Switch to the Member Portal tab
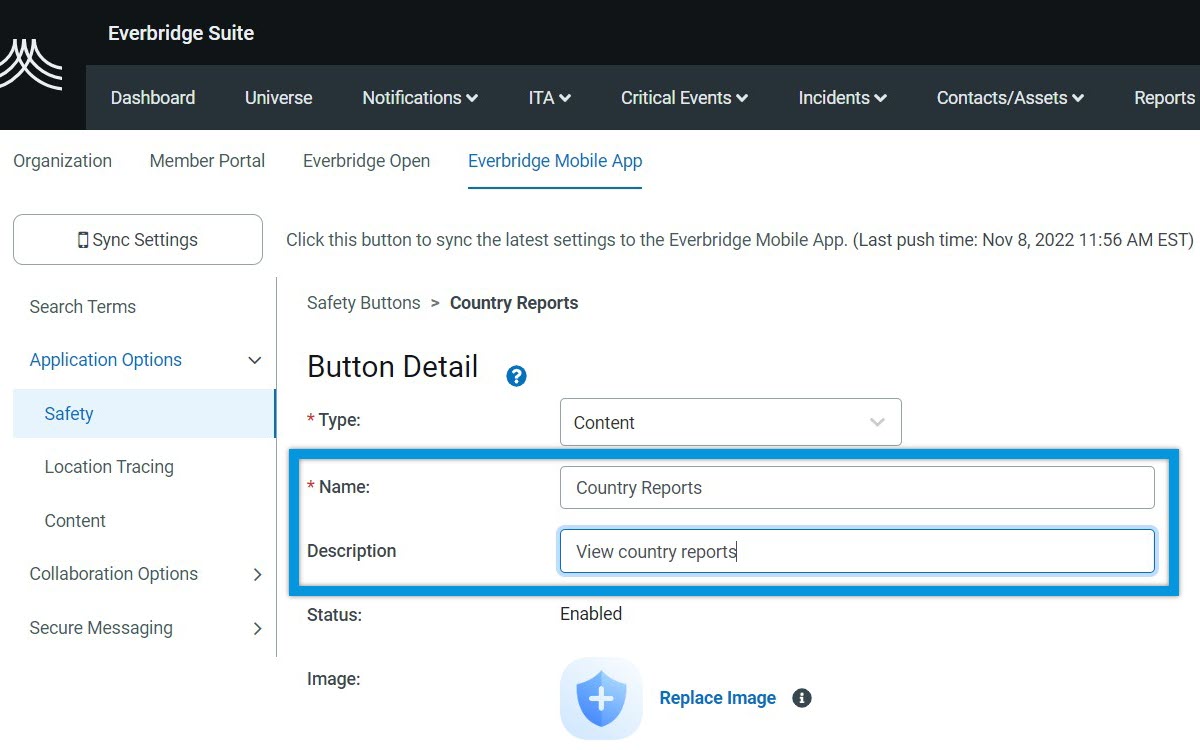Screen dimensions: 1200x750 pos(207,161)
